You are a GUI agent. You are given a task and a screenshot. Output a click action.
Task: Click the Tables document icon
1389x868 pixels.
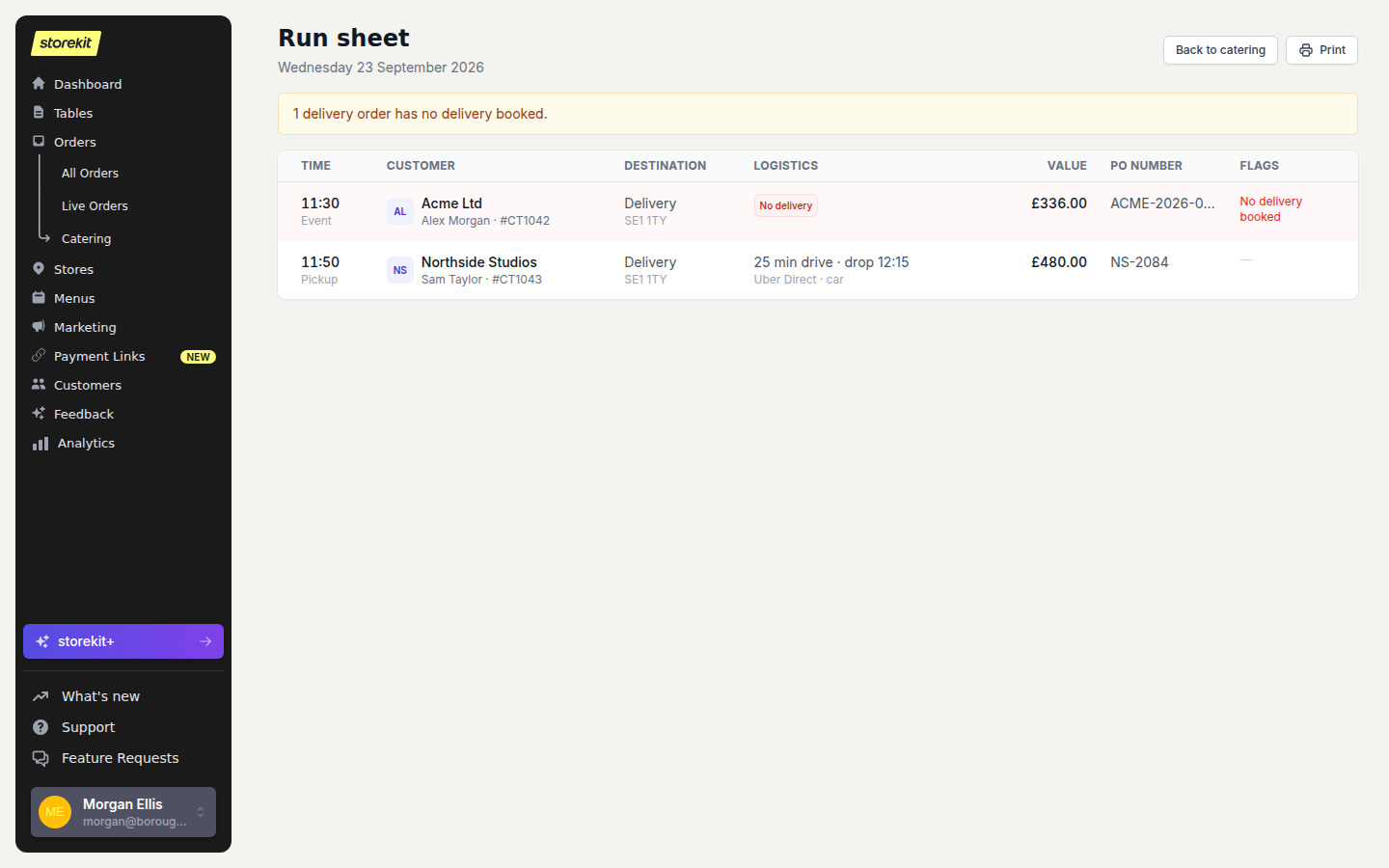pos(39,113)
